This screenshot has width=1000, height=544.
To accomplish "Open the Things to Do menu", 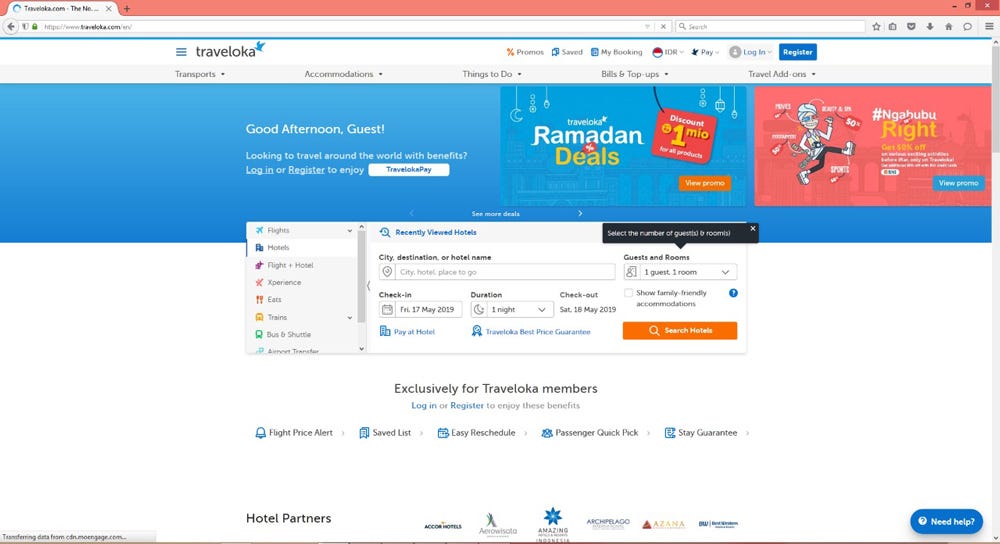I will (x=492, y=74).
